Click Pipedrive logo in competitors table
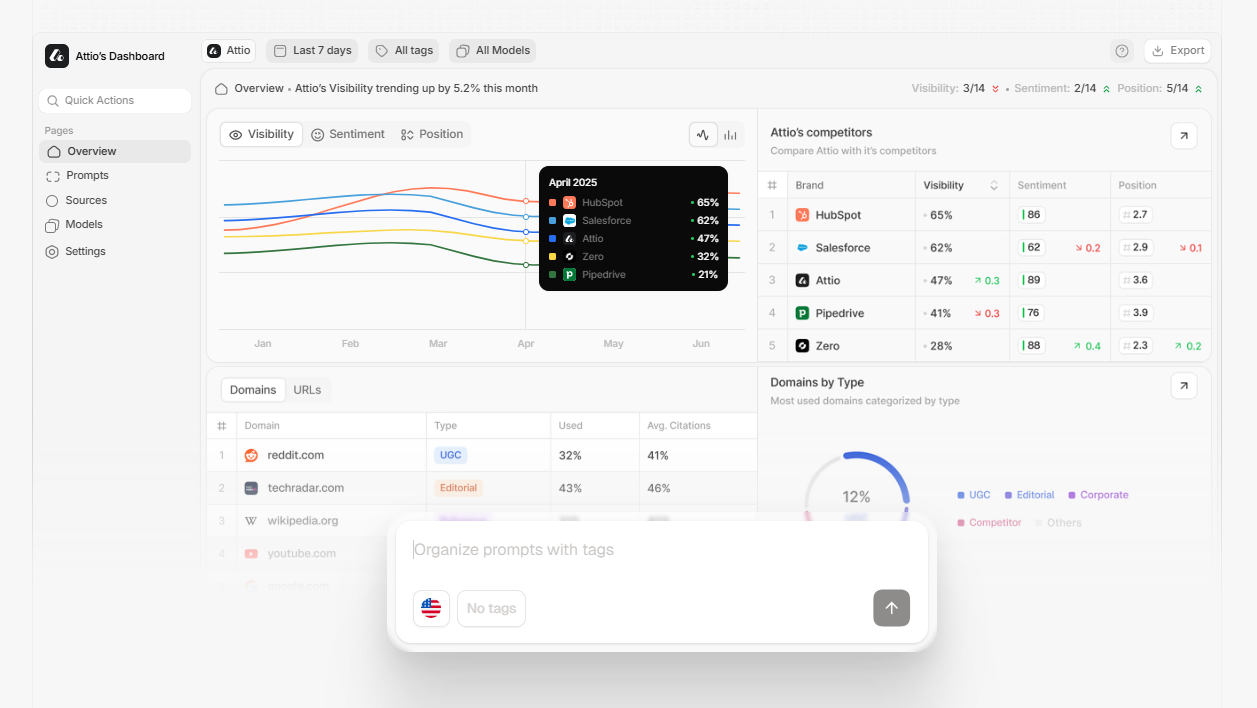 (802, 313)
